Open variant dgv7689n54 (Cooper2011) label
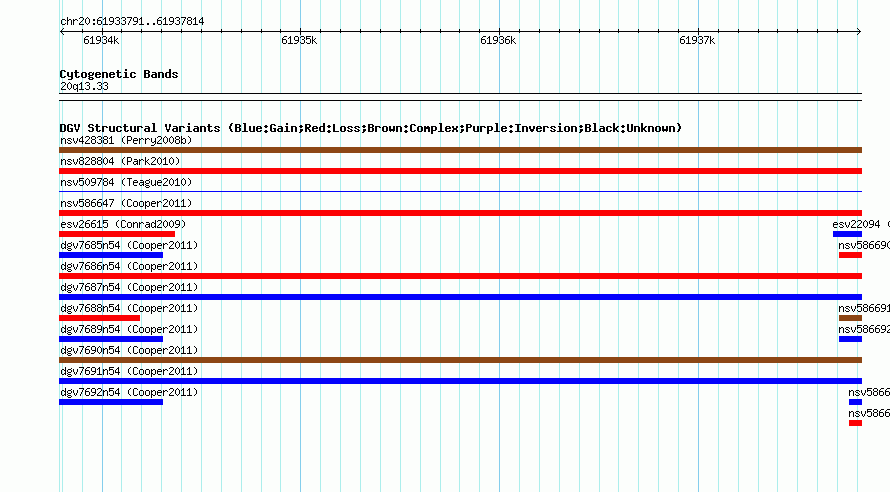The image size is (890, 492). [129, 329]
